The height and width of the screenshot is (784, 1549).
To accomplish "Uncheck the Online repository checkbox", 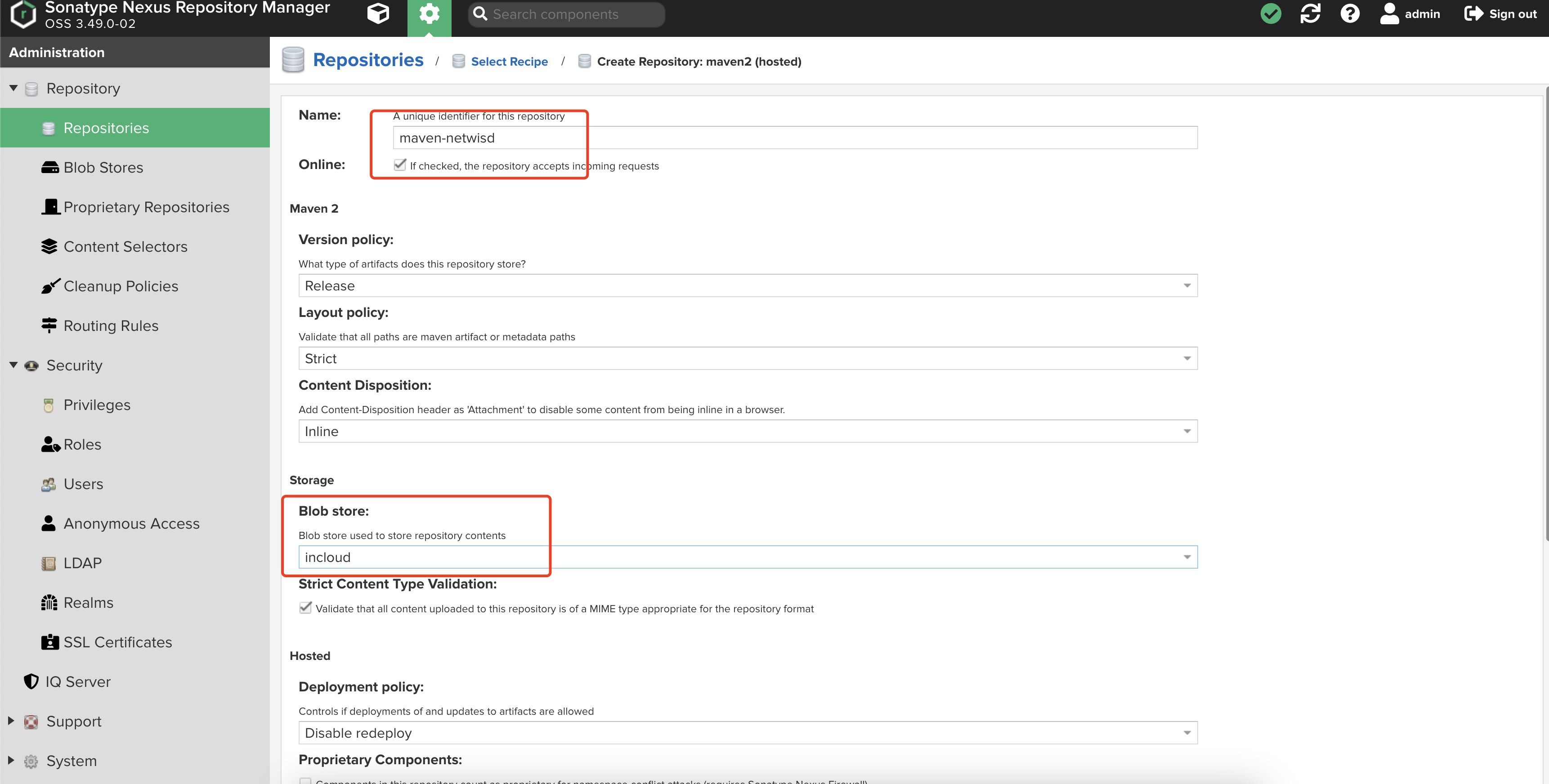I will pyautogui.click(x=400, y=165).
